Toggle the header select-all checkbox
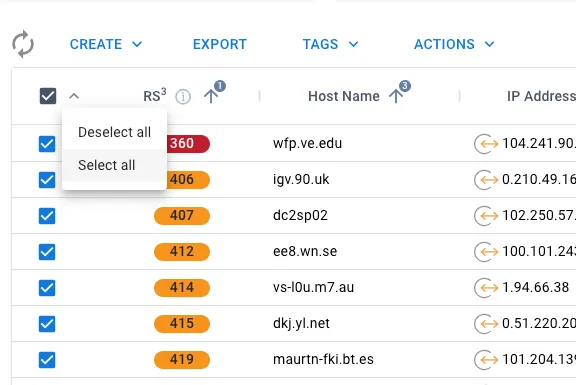The height and width of the screenshot is (385, 576). (48, 96)
